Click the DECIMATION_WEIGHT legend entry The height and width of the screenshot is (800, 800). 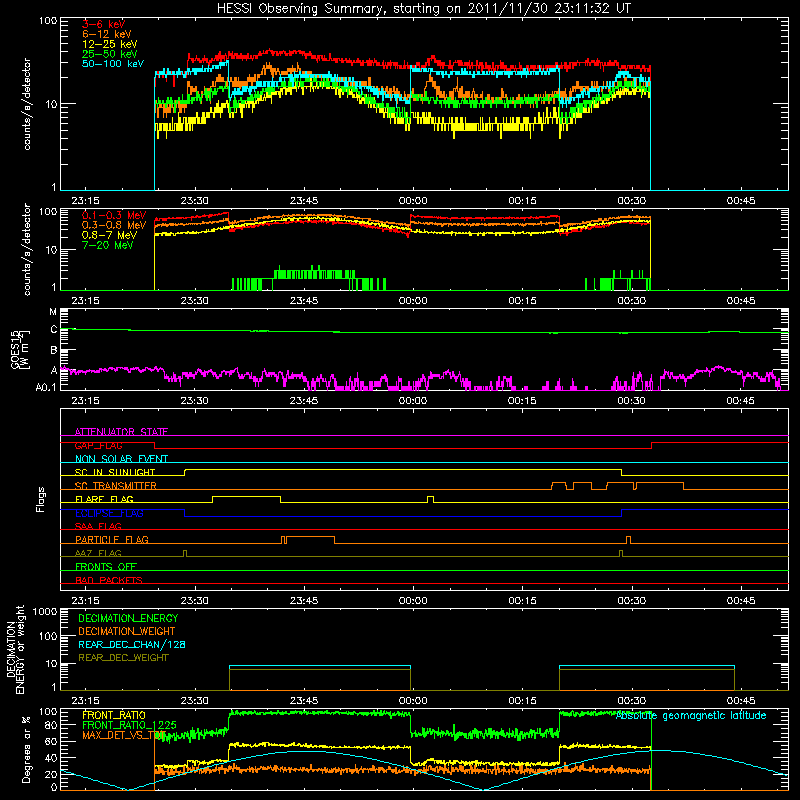tap(127, 632)
